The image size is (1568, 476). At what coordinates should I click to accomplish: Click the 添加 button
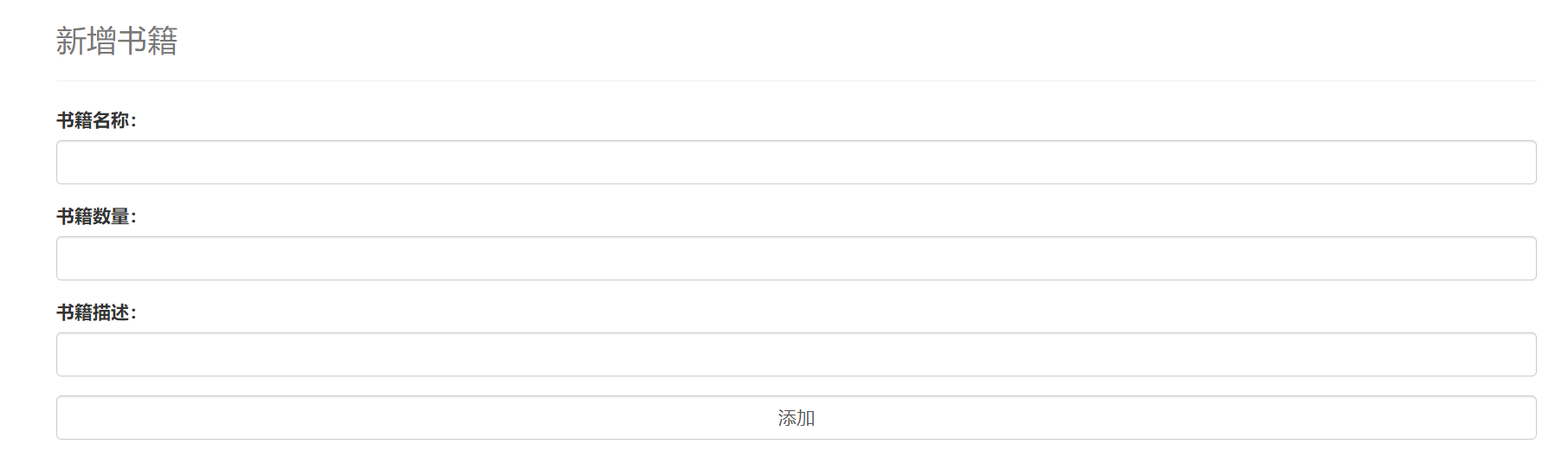pyautogui.click(x=796, y=417)
